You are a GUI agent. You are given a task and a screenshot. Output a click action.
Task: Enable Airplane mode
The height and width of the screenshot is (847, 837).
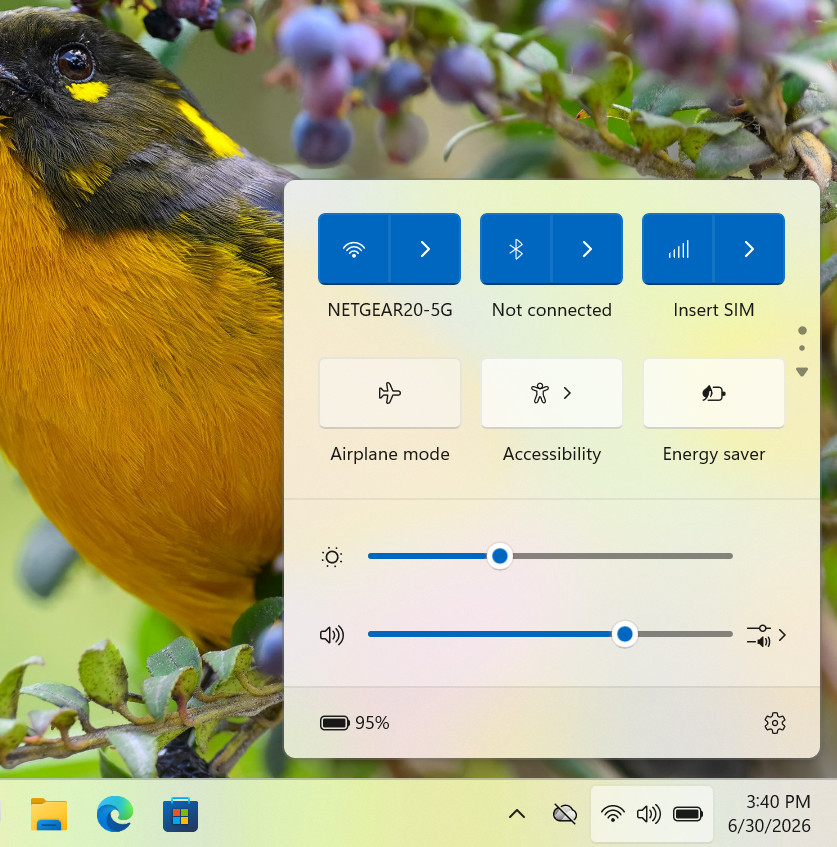click(x=390, y=393)
